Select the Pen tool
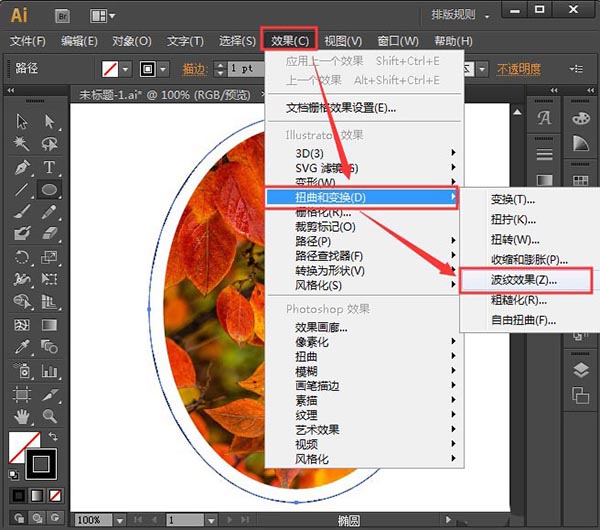The image size is (600, 530). (22, 167)
